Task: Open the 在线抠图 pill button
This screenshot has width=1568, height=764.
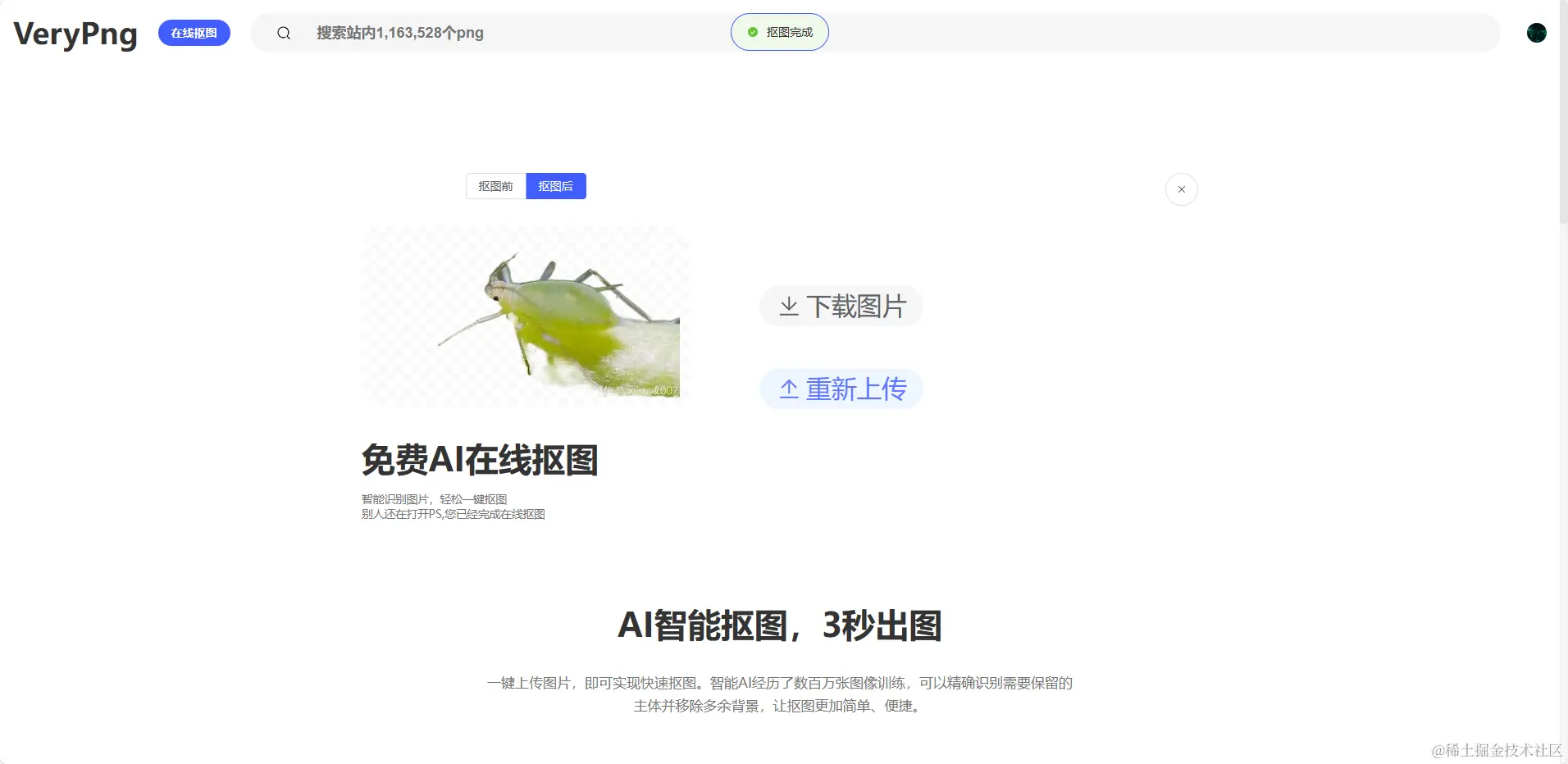Action: point(194,33)
